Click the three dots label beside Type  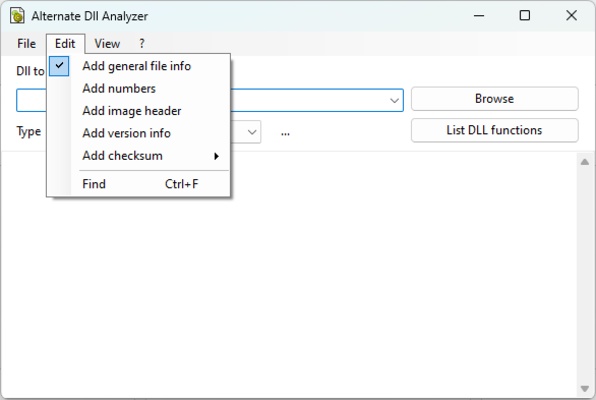(285, 133)
